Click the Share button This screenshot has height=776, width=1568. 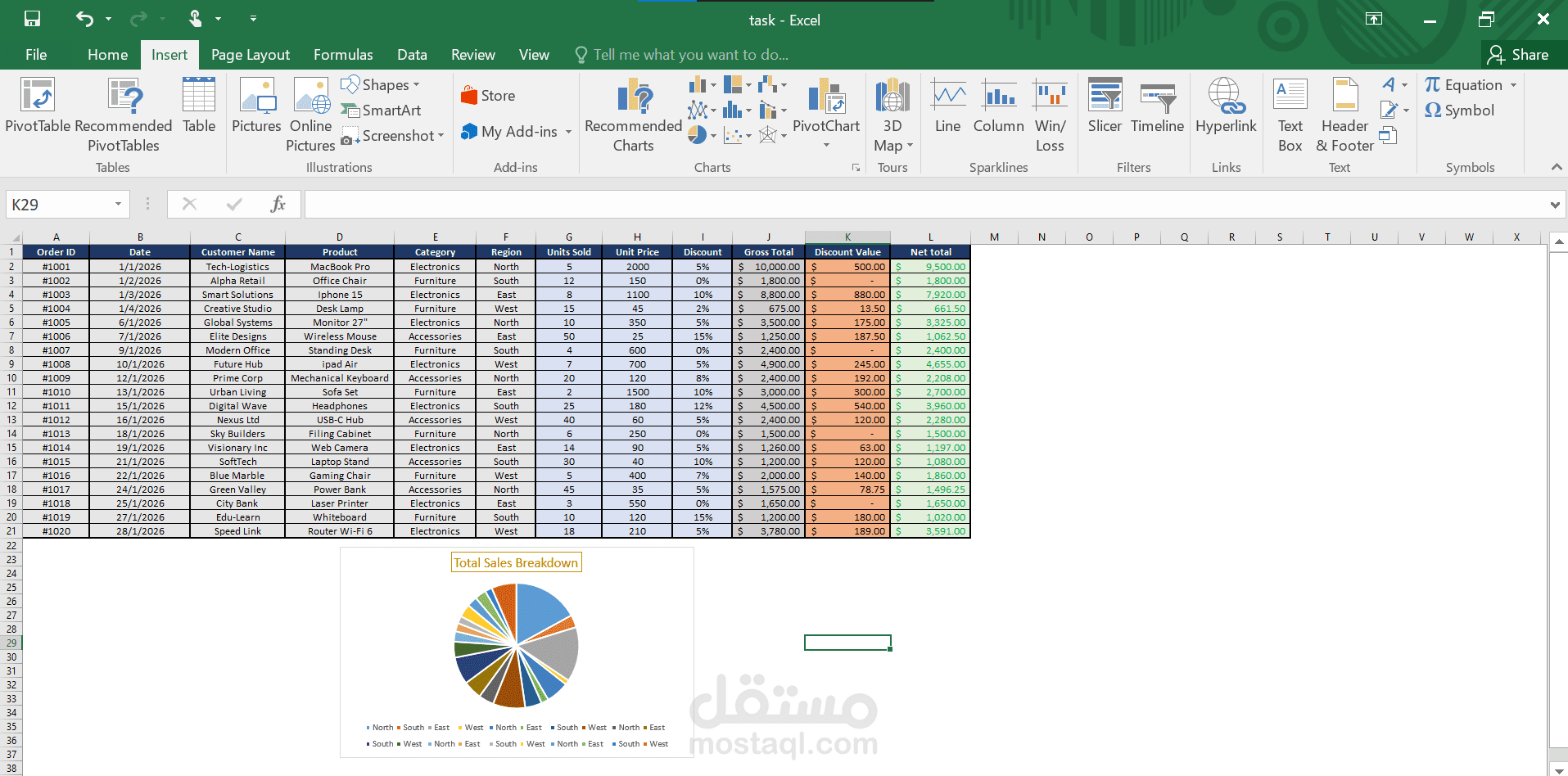[x=1521, y=54]
